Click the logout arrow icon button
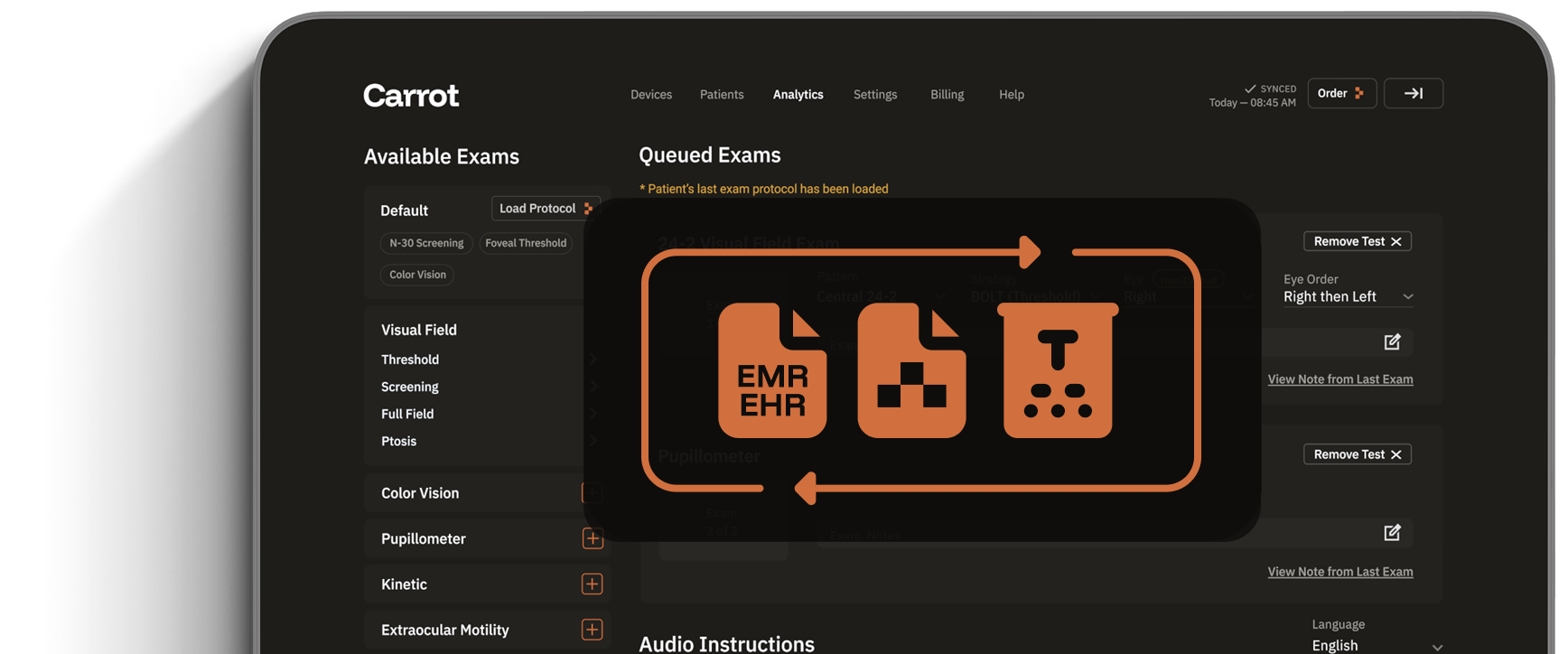1568x654 pixels. click(1413, 93)
